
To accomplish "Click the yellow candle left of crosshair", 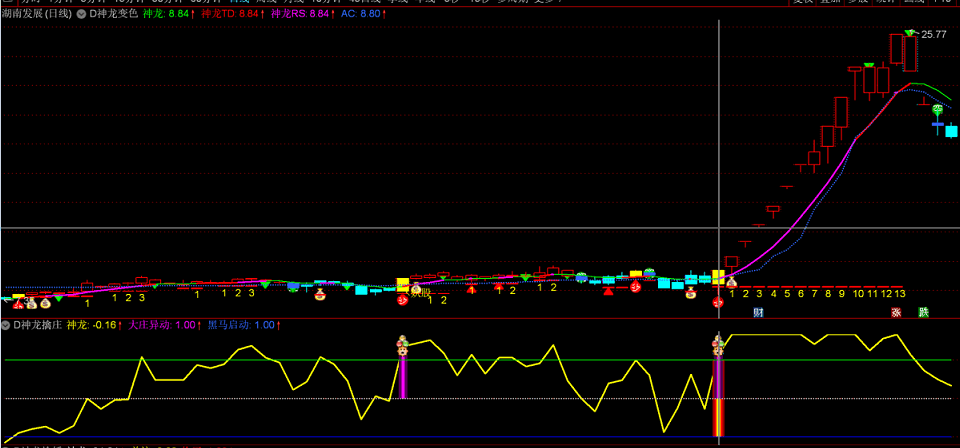I will coord(717,277).
